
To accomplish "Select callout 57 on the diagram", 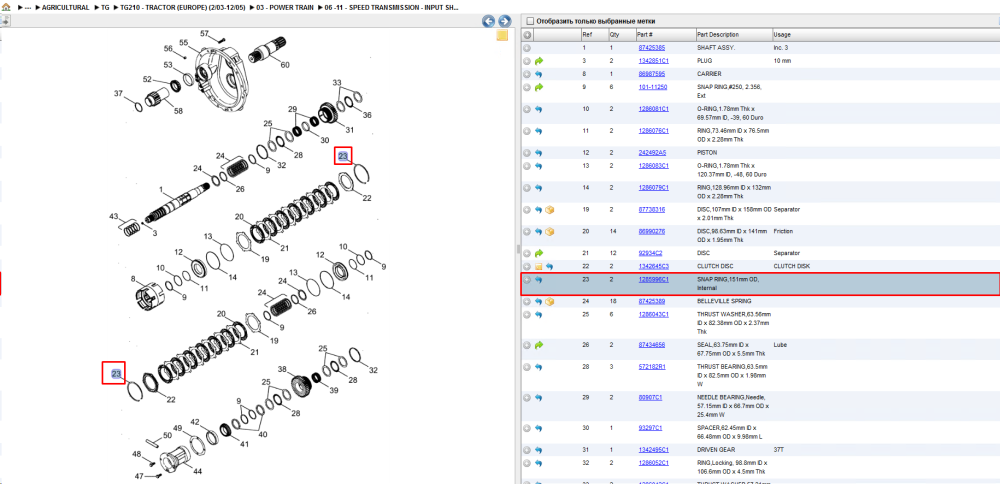I will tap(205, 33).
